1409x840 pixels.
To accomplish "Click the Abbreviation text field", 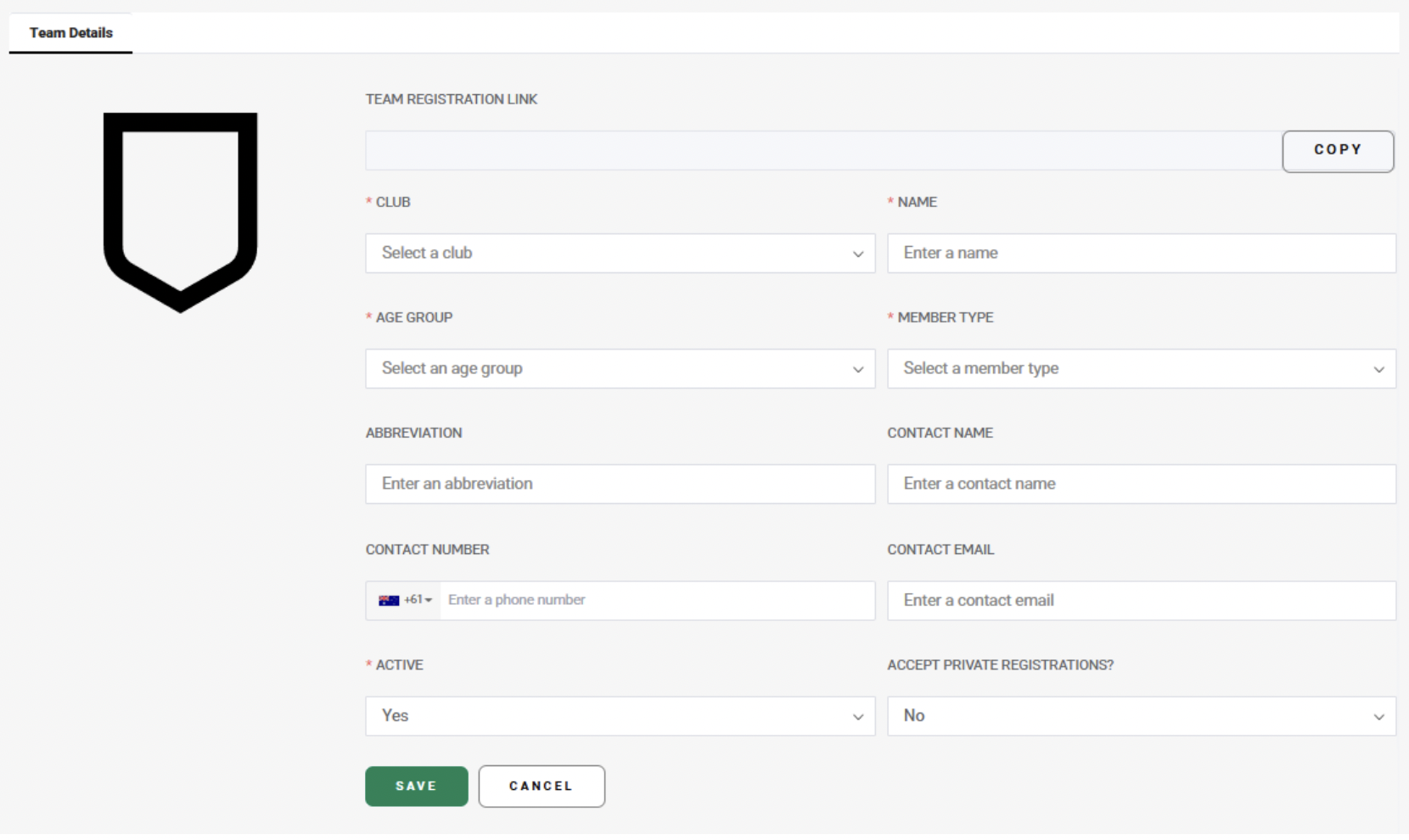I will point(620,484).
